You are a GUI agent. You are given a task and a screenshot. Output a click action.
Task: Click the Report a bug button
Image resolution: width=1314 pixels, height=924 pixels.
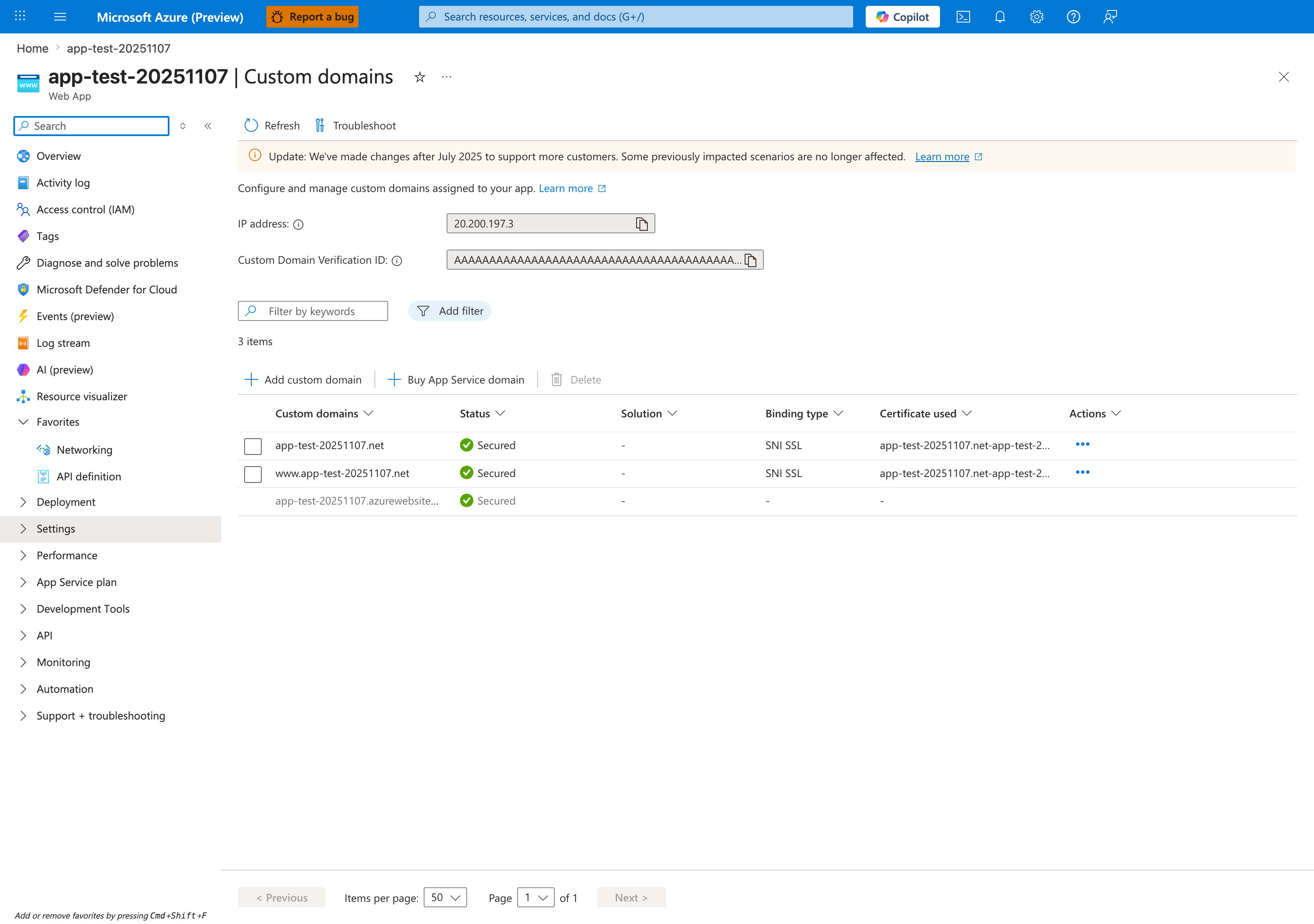312,17
